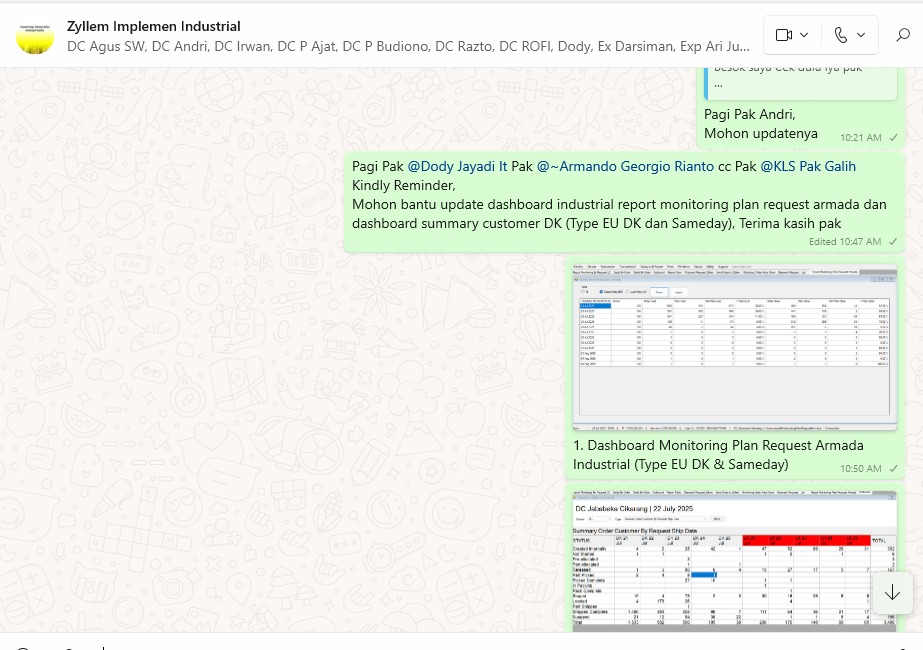Click the delivery checkmark beside 10:50 AM
This screenshot has height=650, width=923.
coord(893,468)
